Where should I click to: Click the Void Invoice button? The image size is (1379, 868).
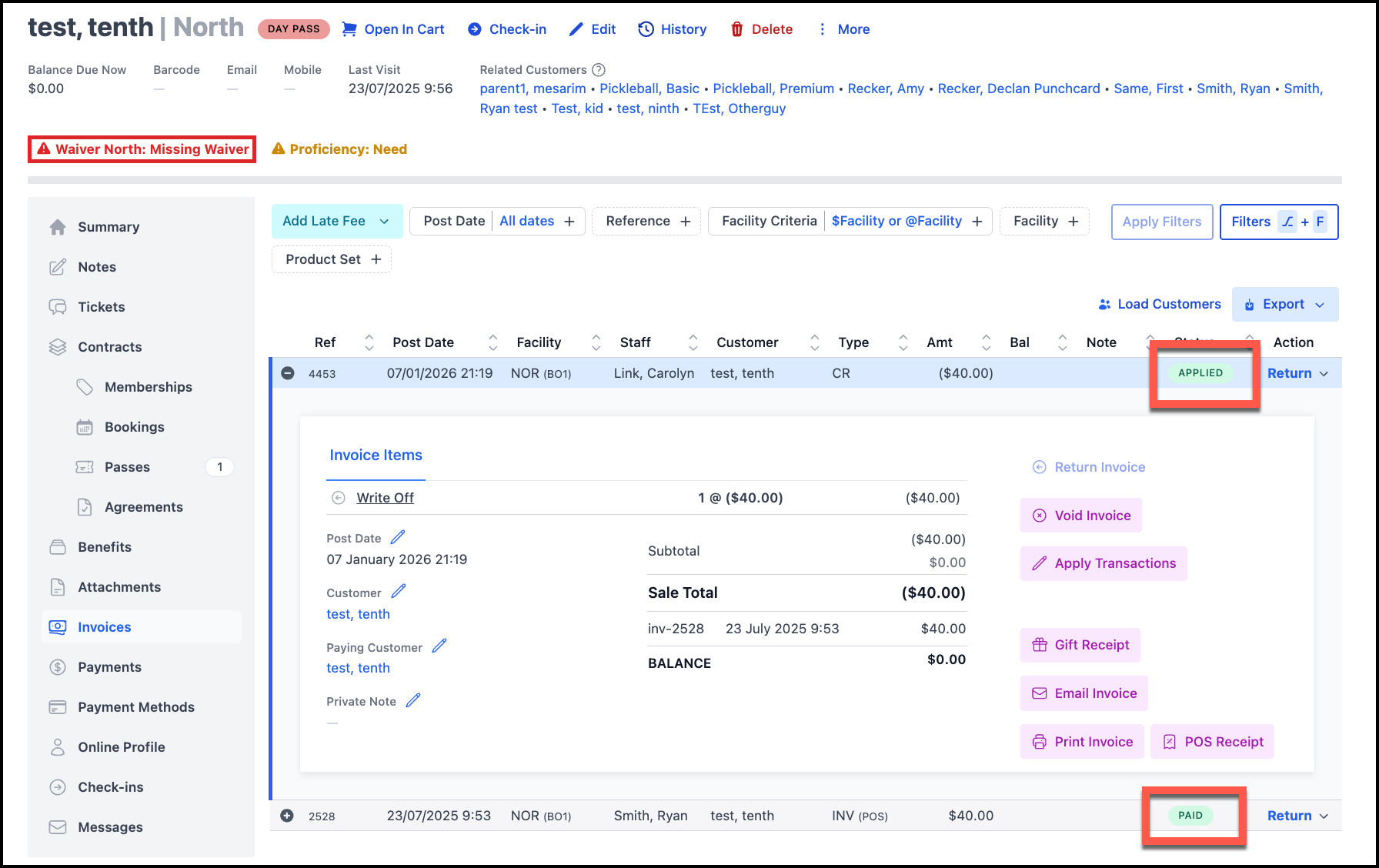(1081, 516)
